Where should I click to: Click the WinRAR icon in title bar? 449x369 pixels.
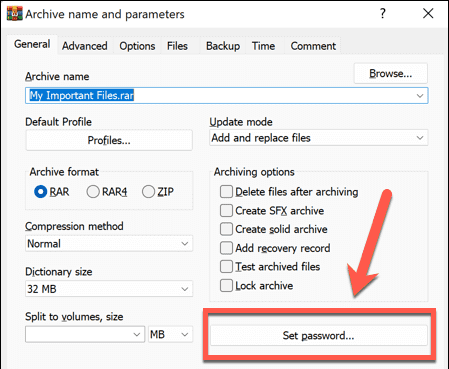[14, 13]
